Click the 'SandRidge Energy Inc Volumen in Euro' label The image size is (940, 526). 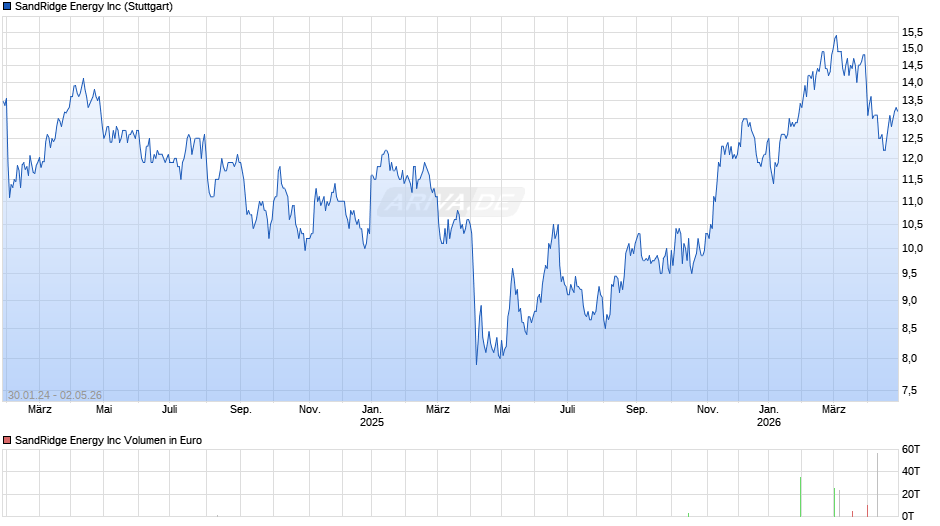109,440
